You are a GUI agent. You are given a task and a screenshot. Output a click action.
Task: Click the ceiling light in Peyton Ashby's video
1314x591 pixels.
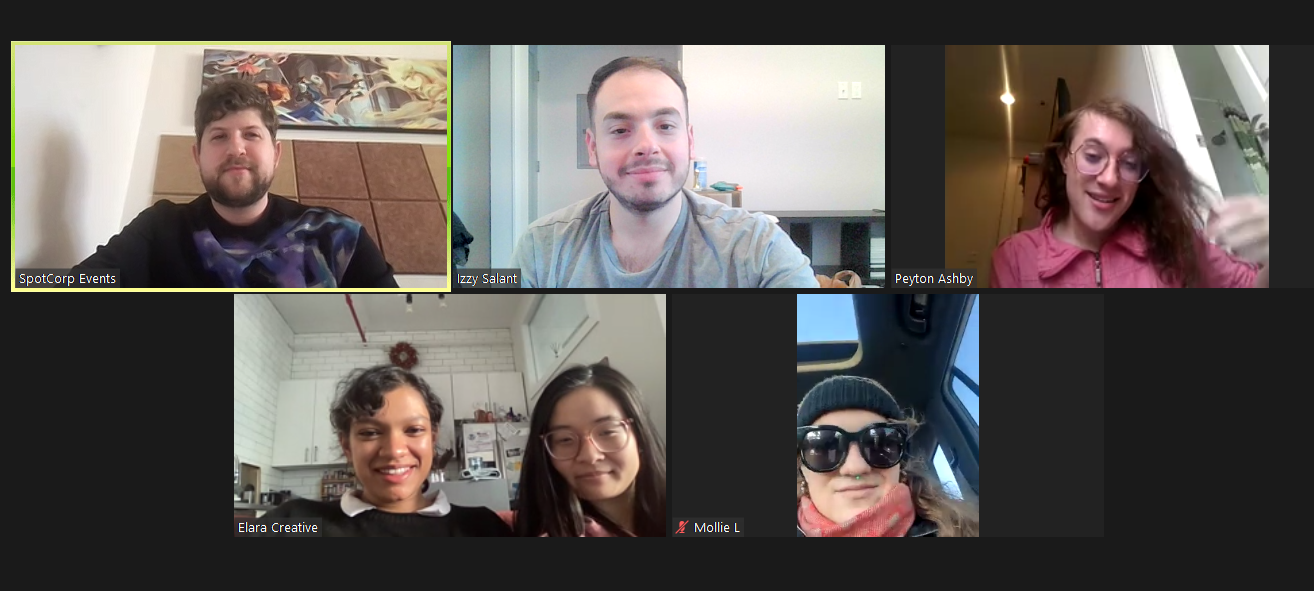click(x=1007, y=98)
